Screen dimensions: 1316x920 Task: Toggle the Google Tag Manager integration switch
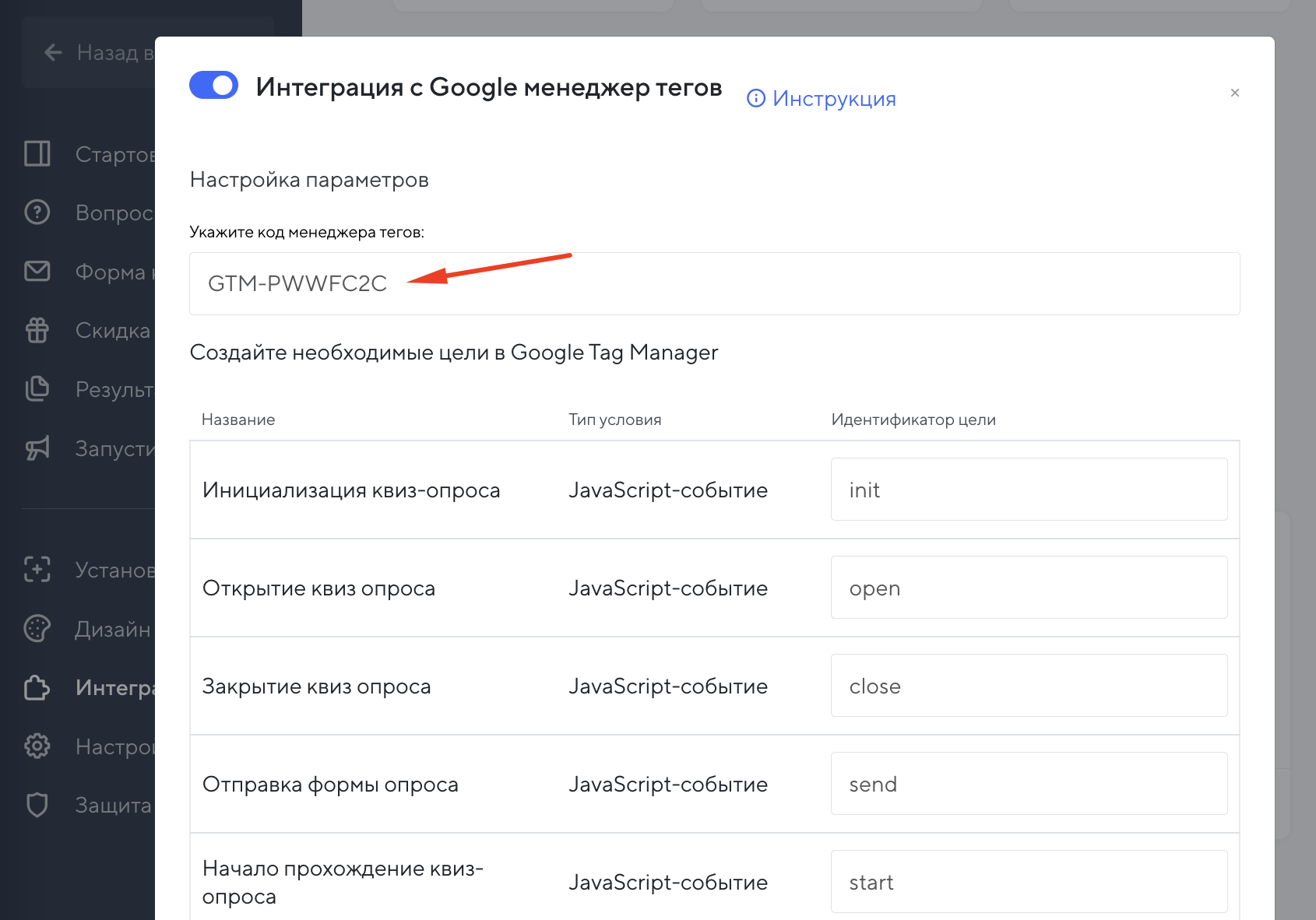click(213, 86)
